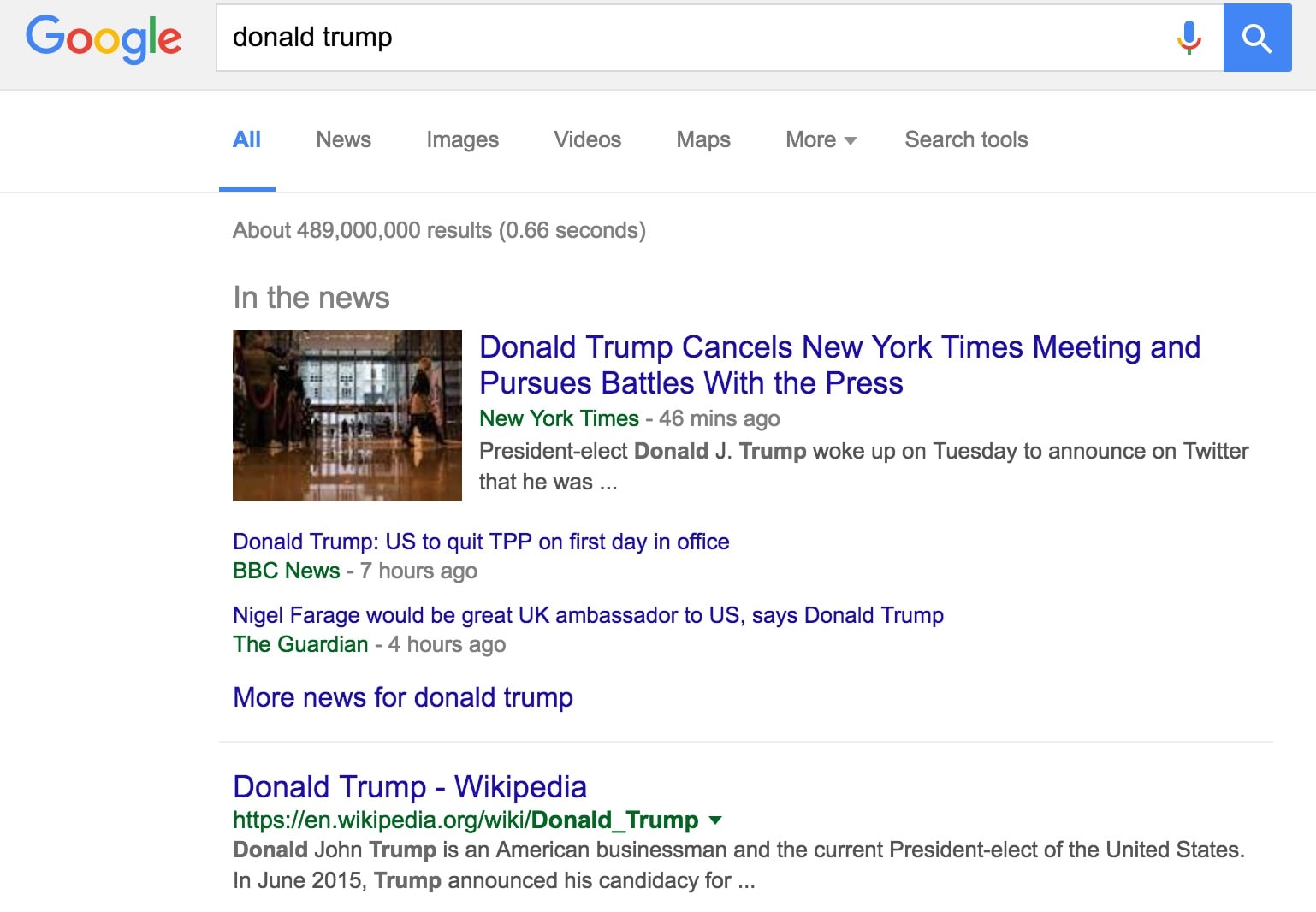
Task: Click the Donald John Trump Wikipedia snippet
Action: [738, 865]
